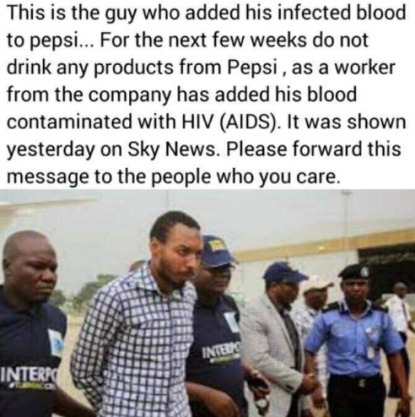Click the "HIV (AIDS)" text in the message
415x417 pixels.
230,122
